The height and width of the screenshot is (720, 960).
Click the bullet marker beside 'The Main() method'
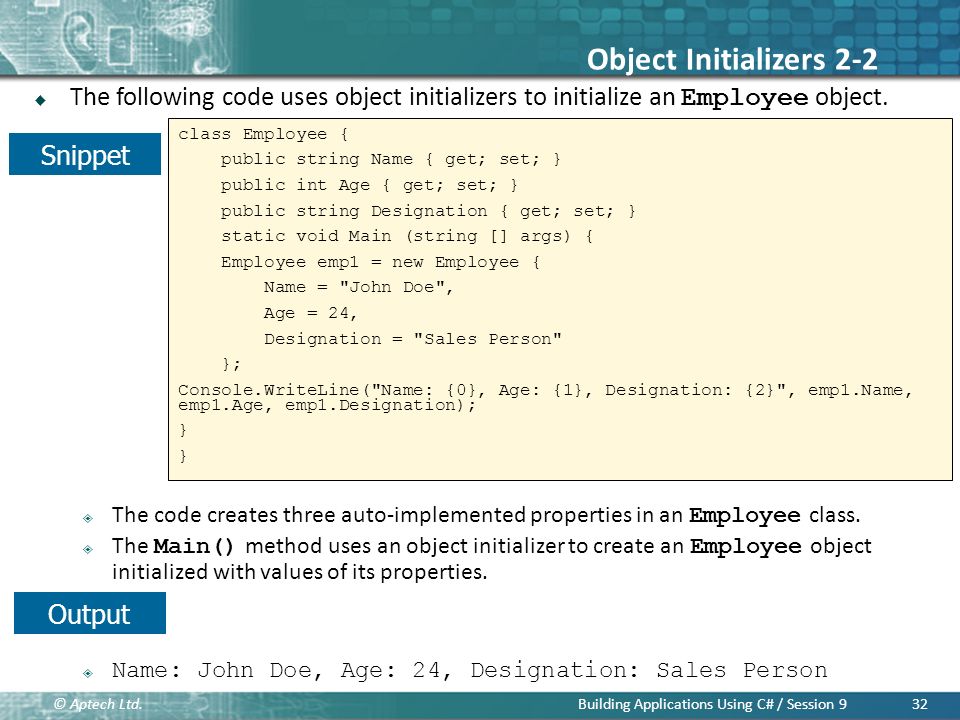[88, 549]
